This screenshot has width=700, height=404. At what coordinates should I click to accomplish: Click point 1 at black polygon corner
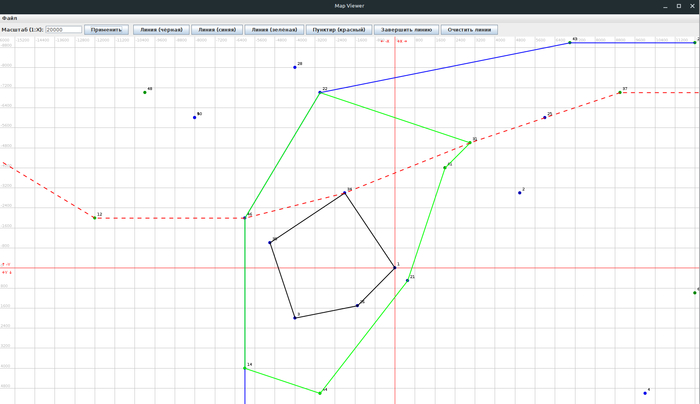[x=395, y=267]
